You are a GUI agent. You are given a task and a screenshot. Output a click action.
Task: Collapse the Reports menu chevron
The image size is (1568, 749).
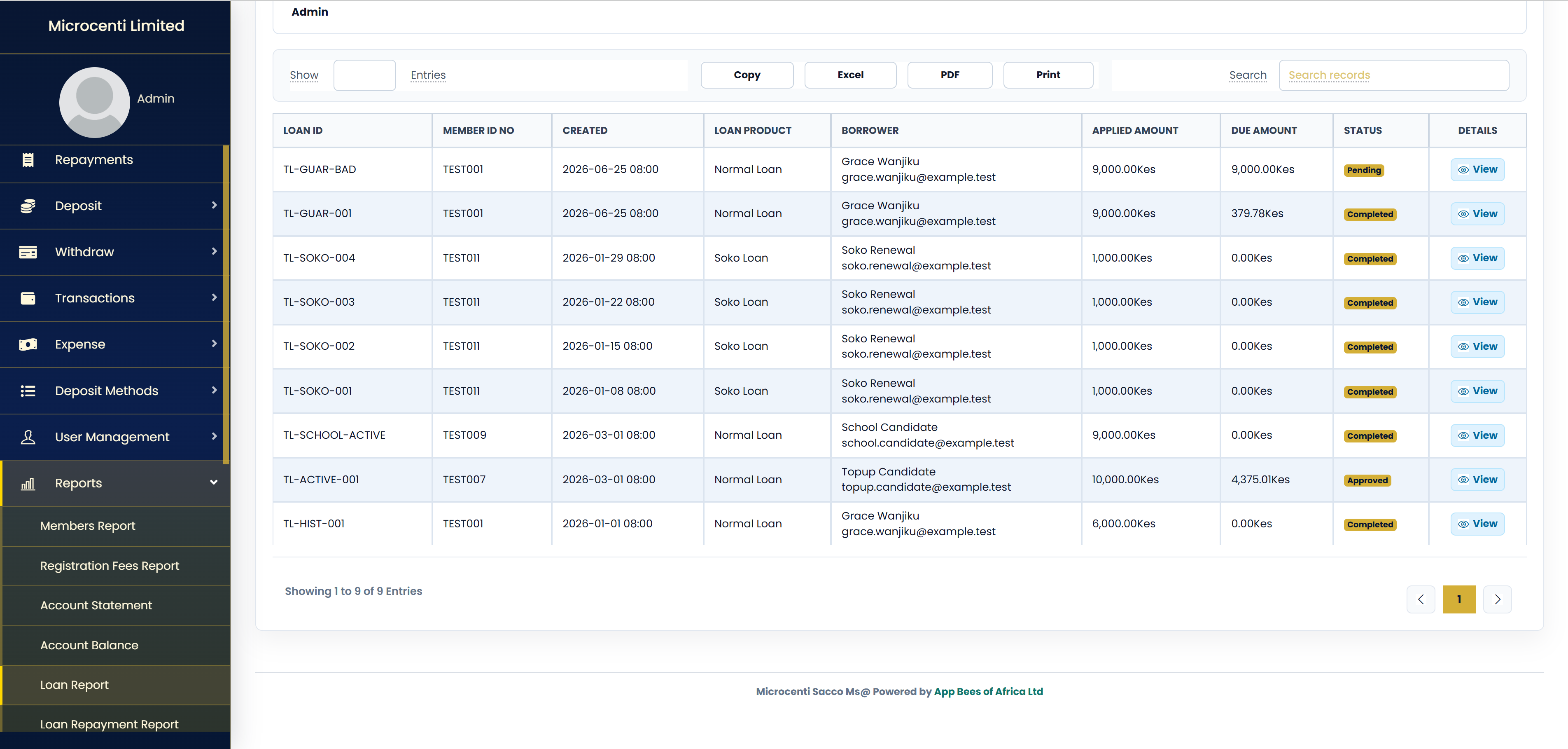coord(214,482)
